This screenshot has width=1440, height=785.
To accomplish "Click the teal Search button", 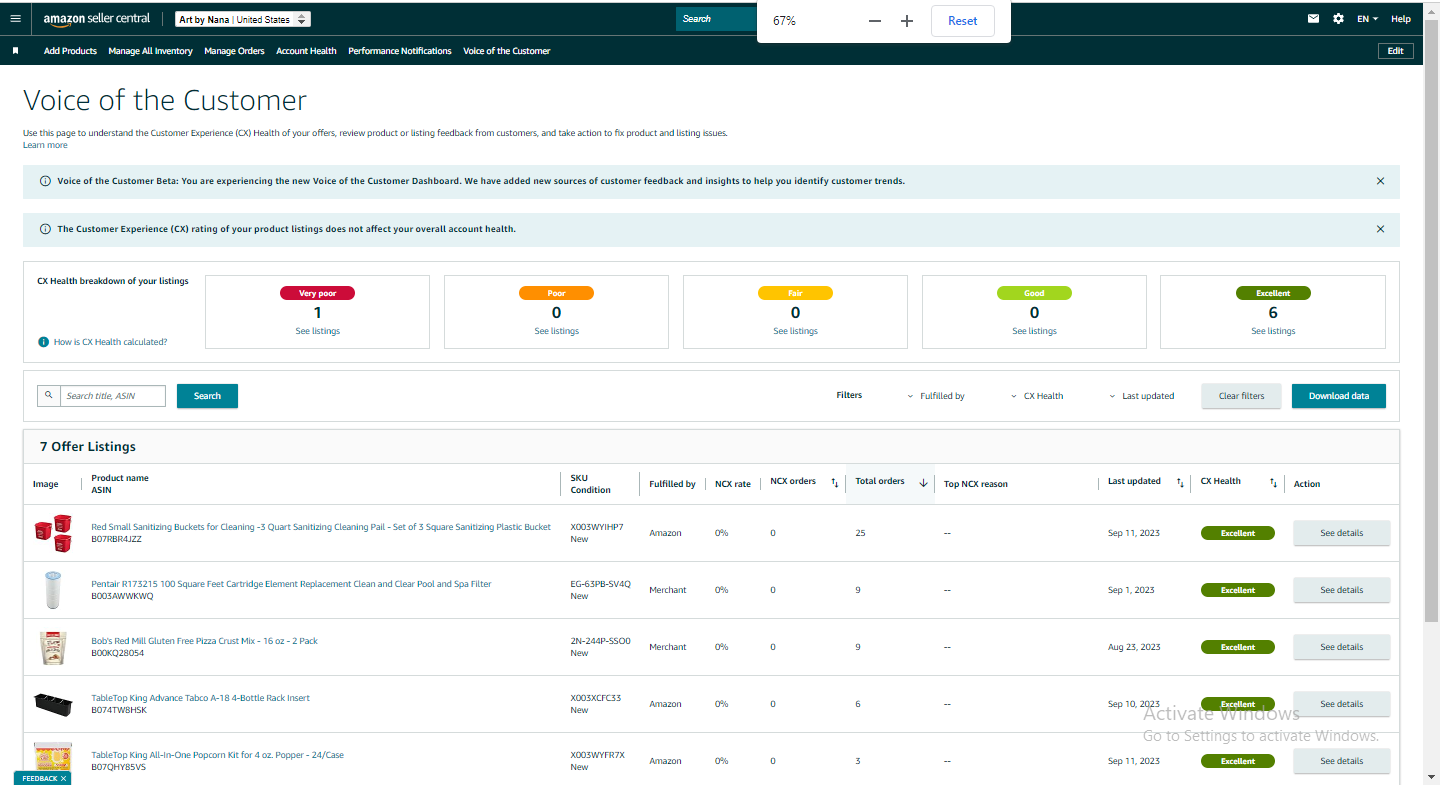I will click(x=207, y=396).
